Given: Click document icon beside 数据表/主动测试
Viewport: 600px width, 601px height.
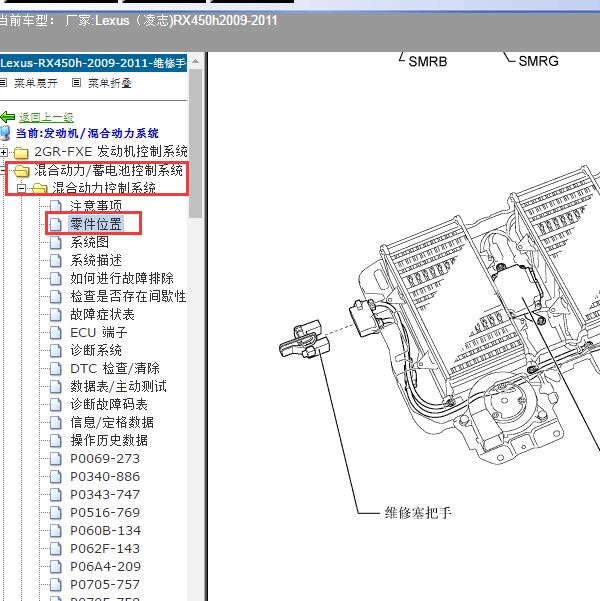Looking at the screenshot, I should (x=56, y=387).
